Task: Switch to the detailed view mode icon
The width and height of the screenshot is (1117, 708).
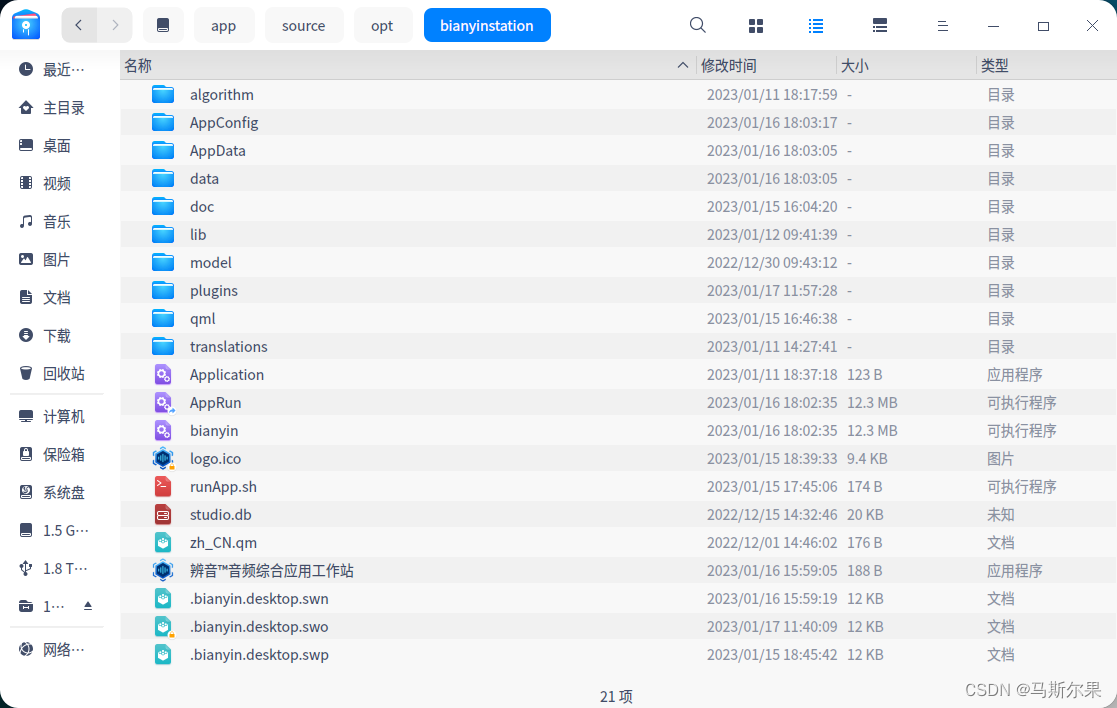Action: click(x=879, y=25)
